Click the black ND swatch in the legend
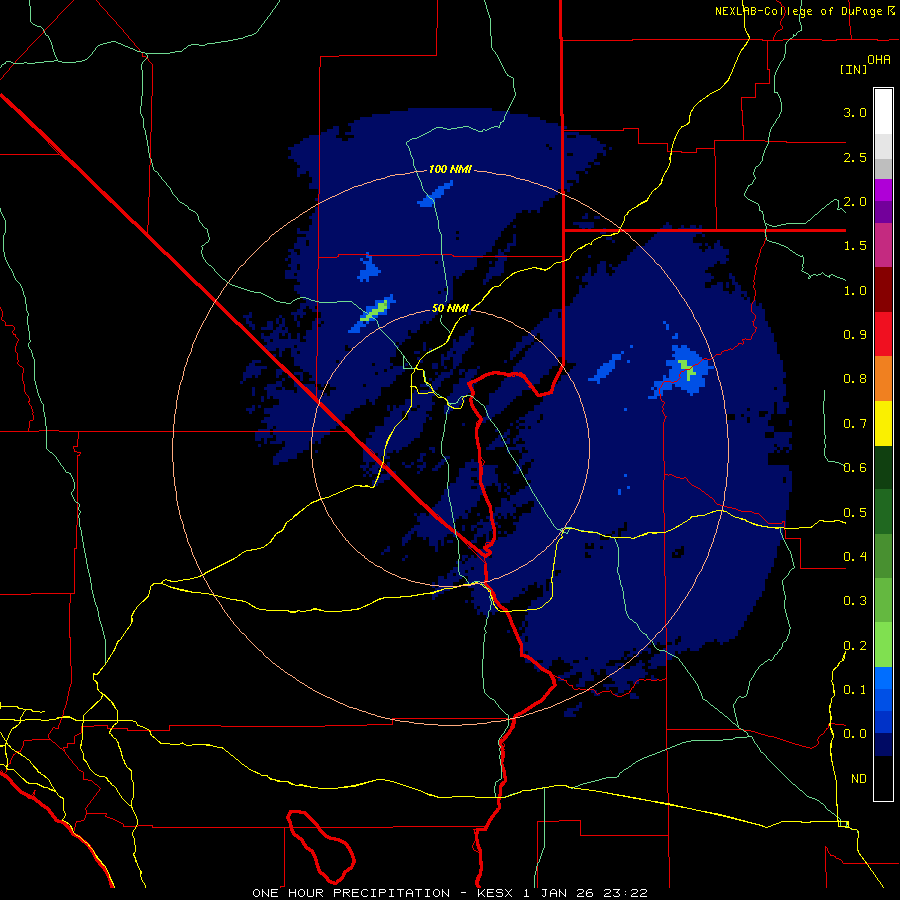This screenshot has width=900, height=900. (x=883, y=778)
